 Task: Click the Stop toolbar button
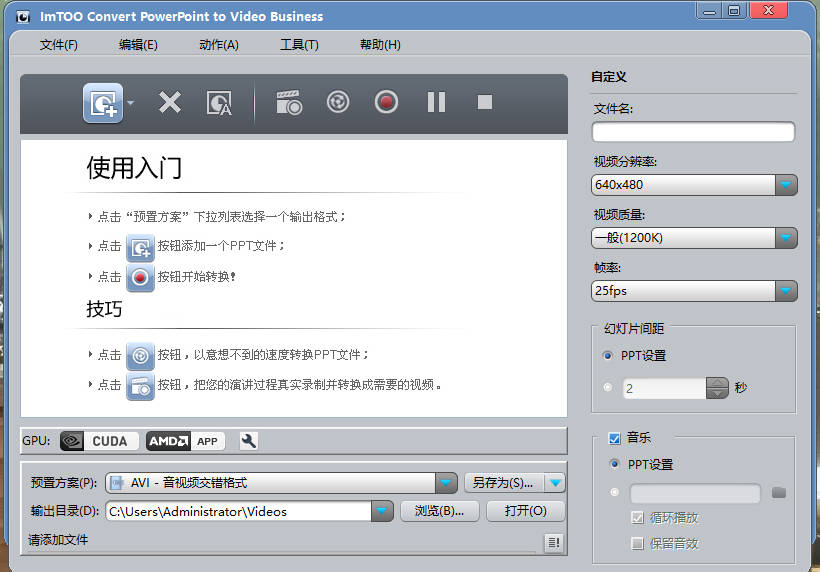click(485, 102)
